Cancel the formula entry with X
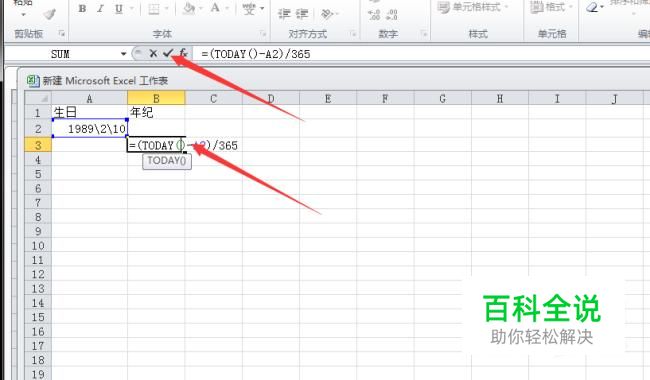The image size is (650, 380). (153, 53)
